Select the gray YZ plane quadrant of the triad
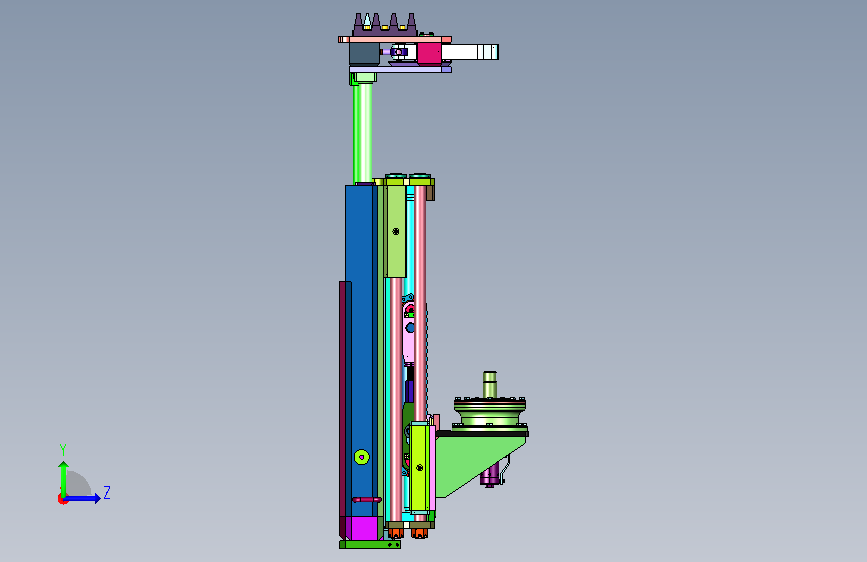This screenshot has height=562, width=867. click(79, 484)
